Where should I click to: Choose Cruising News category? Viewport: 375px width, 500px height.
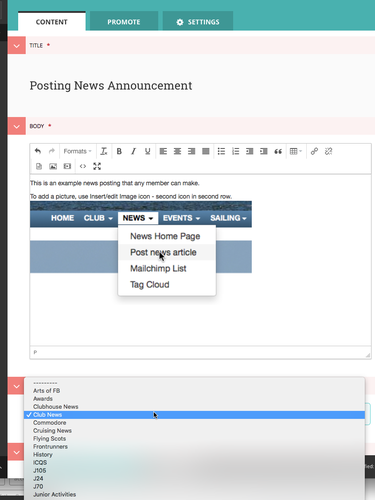(195, 431)
